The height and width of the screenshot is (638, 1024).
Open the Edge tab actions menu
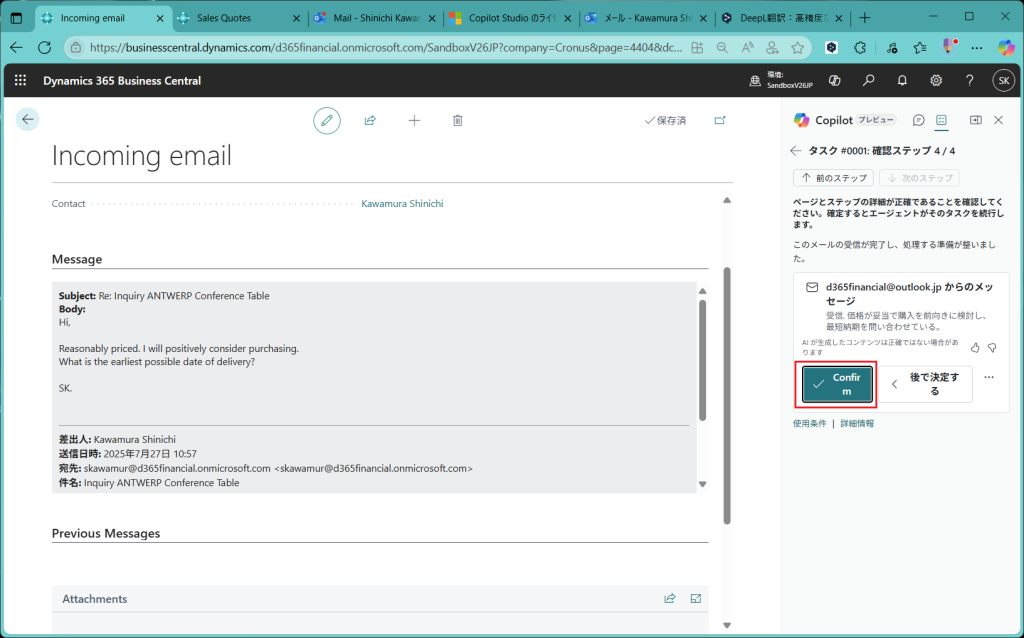16,18
